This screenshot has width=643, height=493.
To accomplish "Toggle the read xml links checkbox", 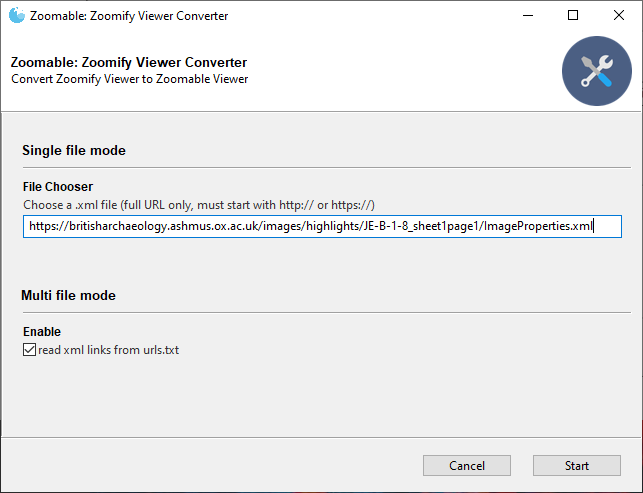I will pos(29,350).
